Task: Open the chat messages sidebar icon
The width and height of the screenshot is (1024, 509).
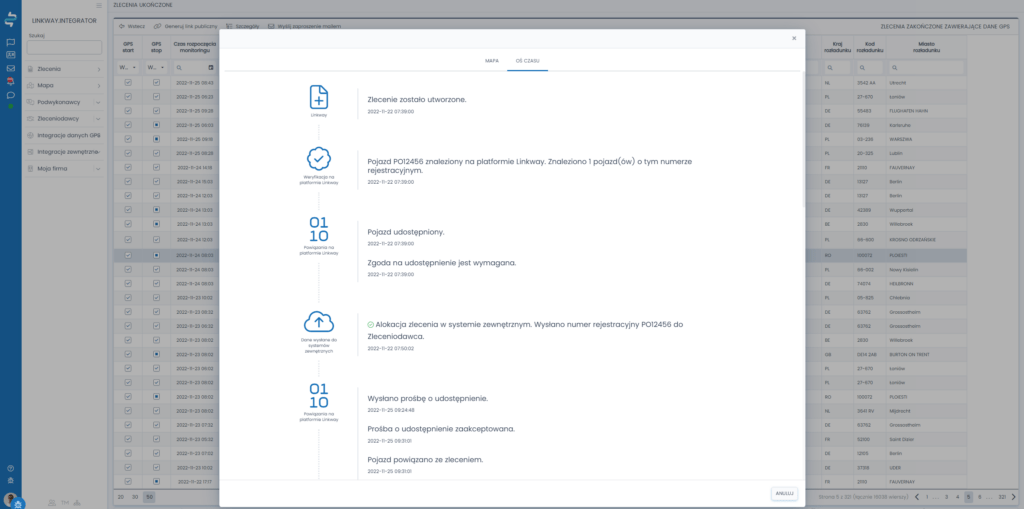Action: point(10,95)
